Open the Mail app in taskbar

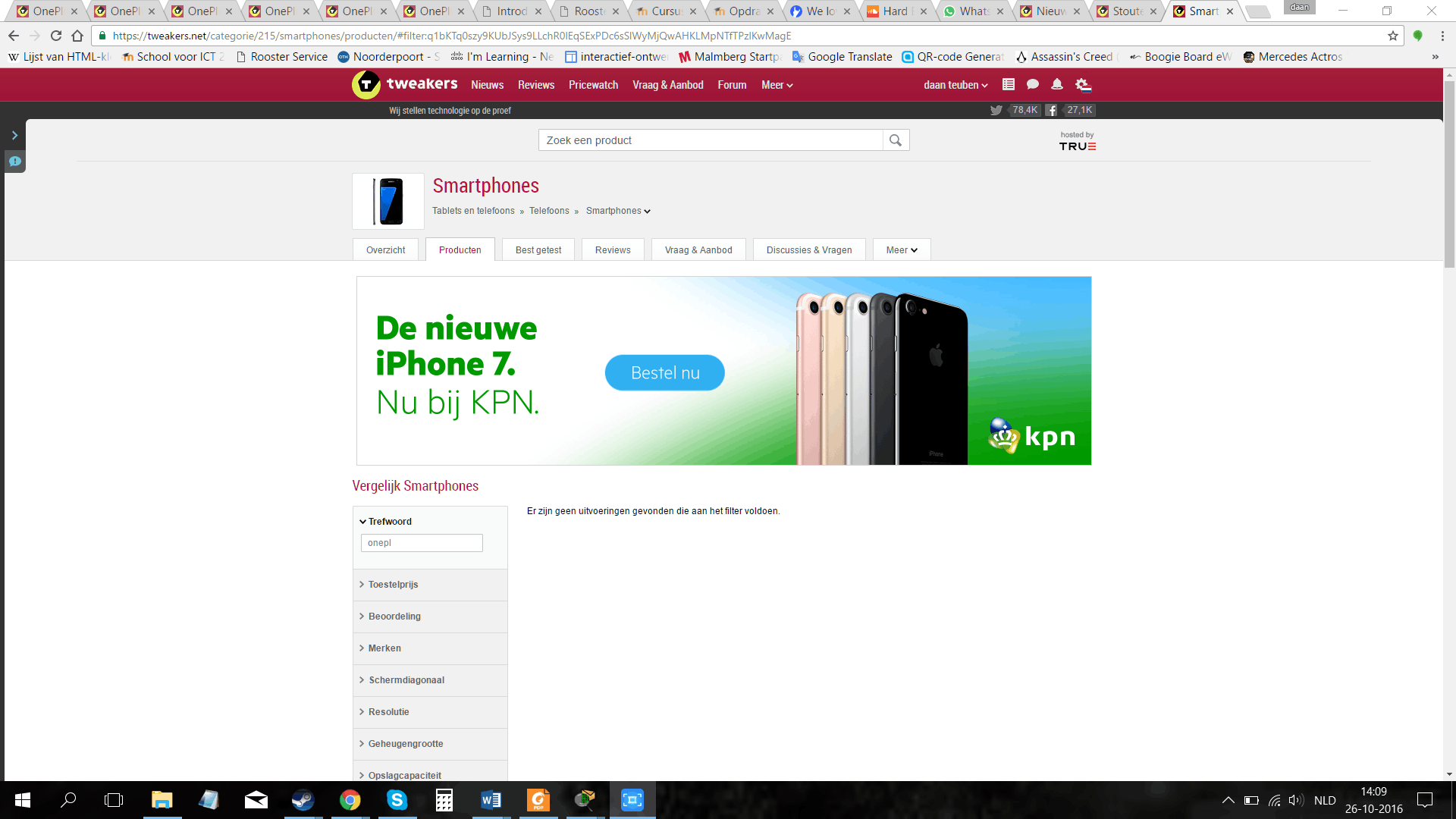coord(256,800)
